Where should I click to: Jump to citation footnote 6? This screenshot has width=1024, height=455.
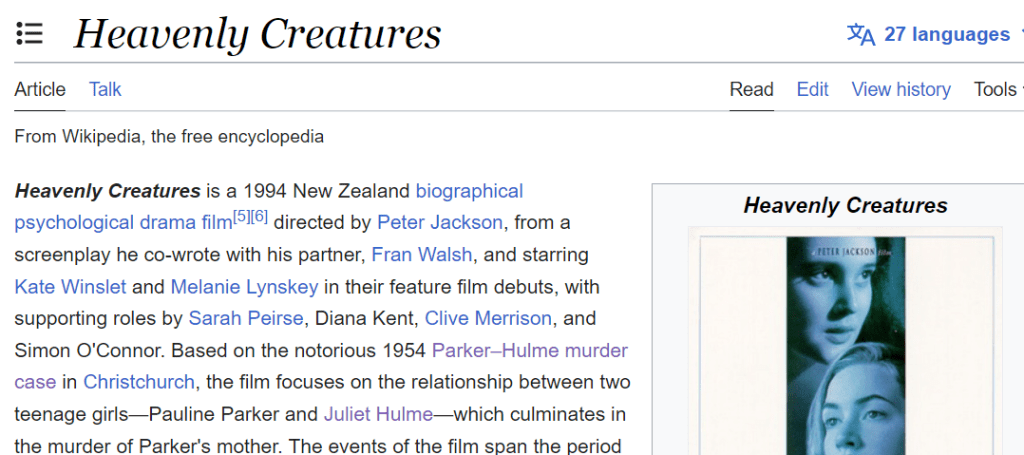[x=259, y=216]
